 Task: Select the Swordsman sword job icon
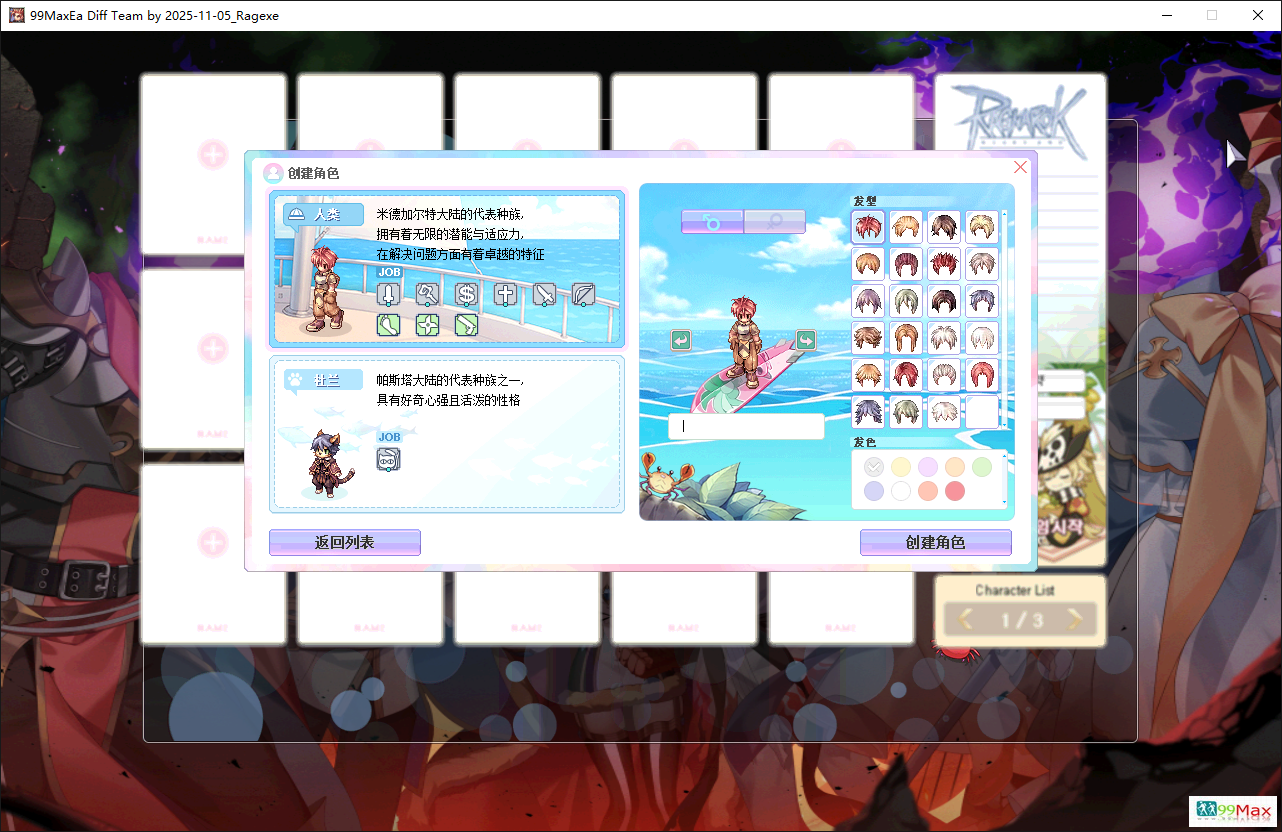[389, 294]
